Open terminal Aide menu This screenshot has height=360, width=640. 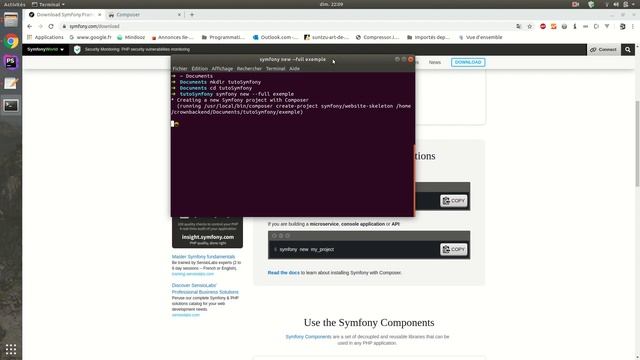coord(294,69)
